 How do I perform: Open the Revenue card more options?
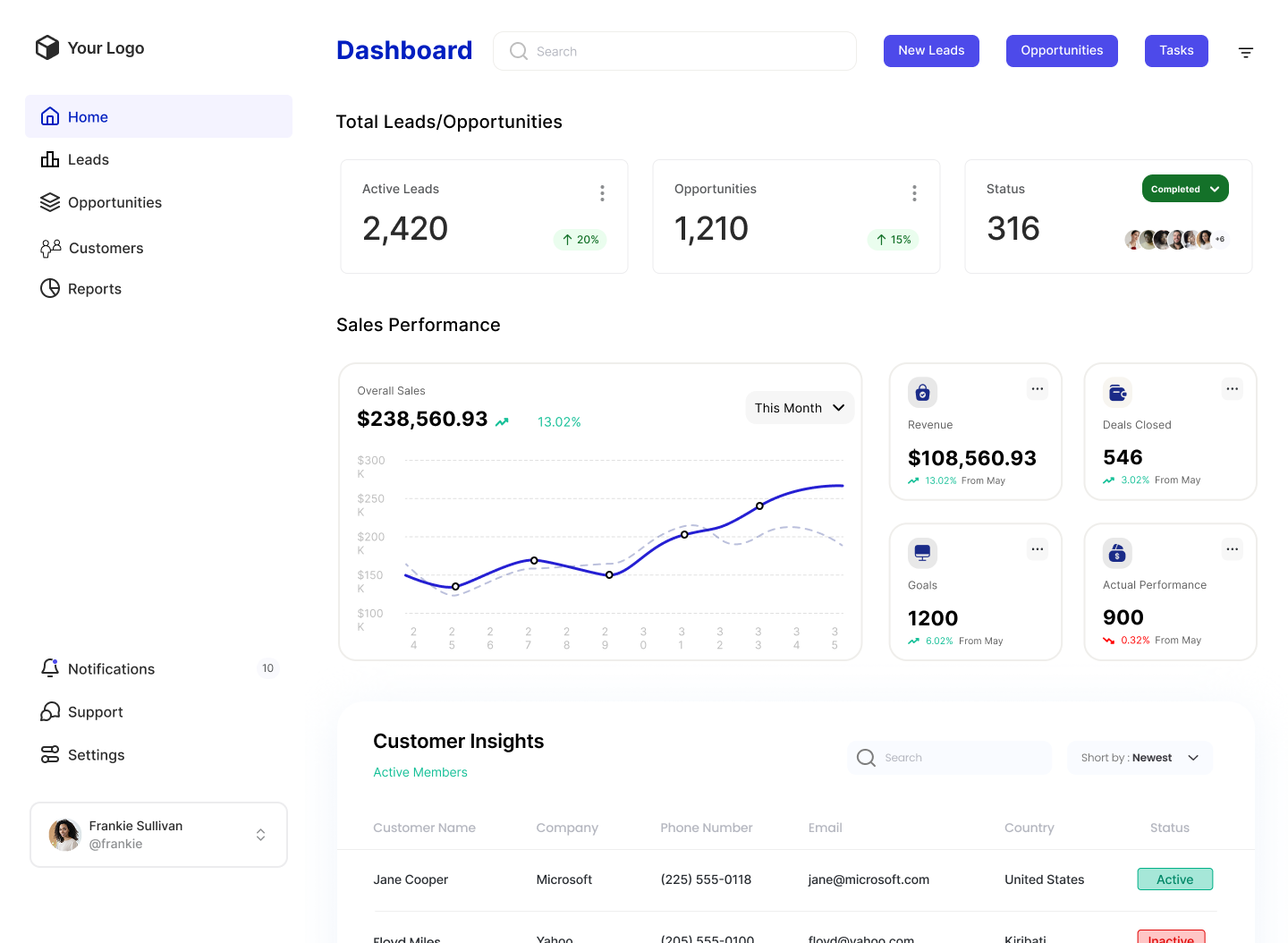(x=1037, y=389)
